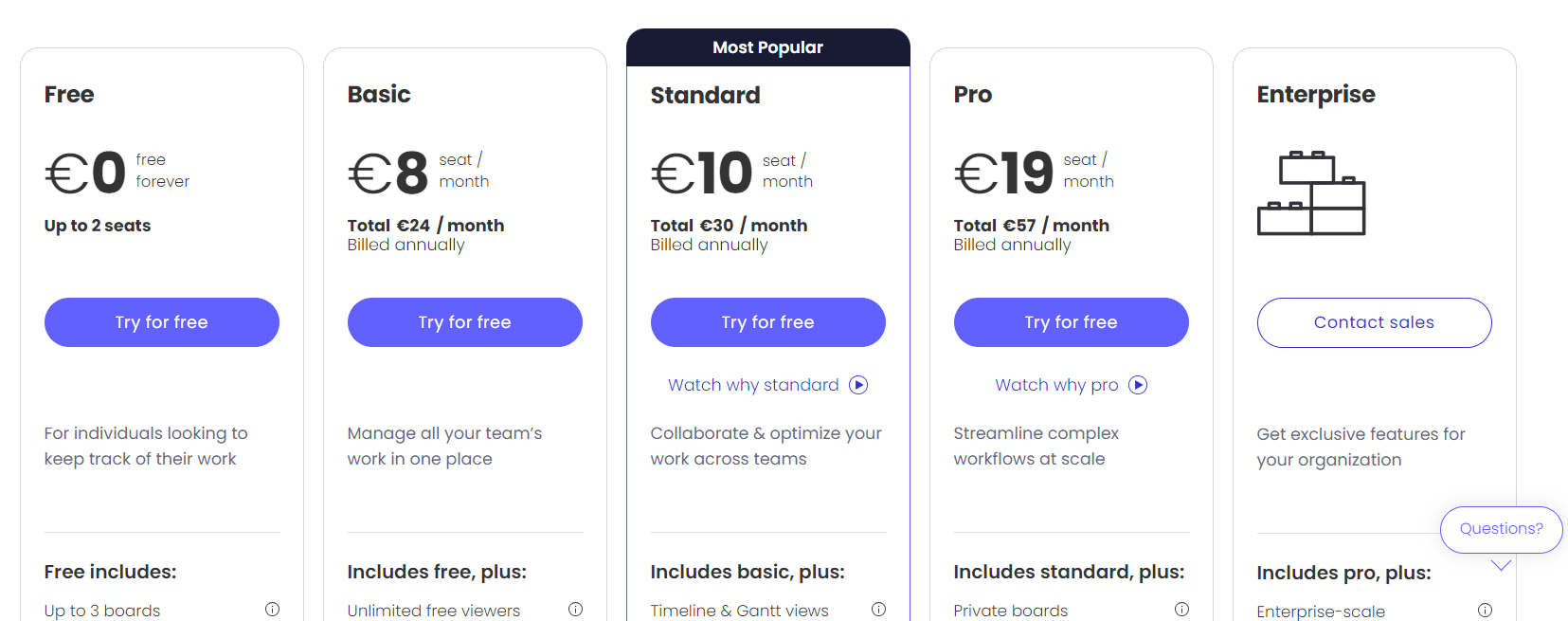Click the Enterprise plan title
Screen dimensions: 1568x621
coord(1315,95)
